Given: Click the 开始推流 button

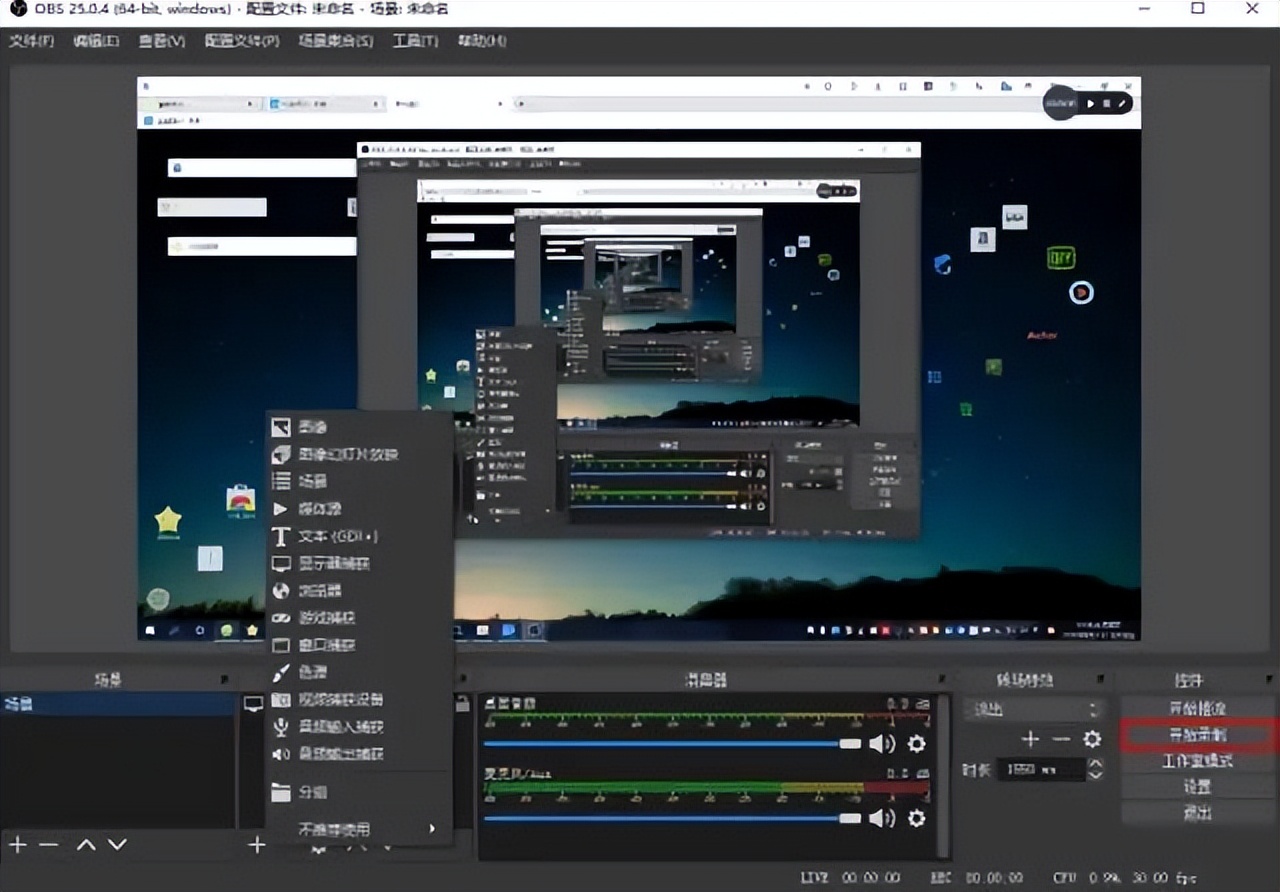Looking at the screenshot, I should click(x=1198, y=708).
